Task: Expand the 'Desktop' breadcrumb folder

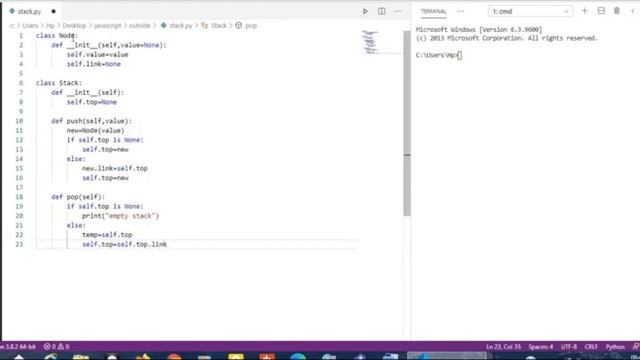Action: [74, 25]
